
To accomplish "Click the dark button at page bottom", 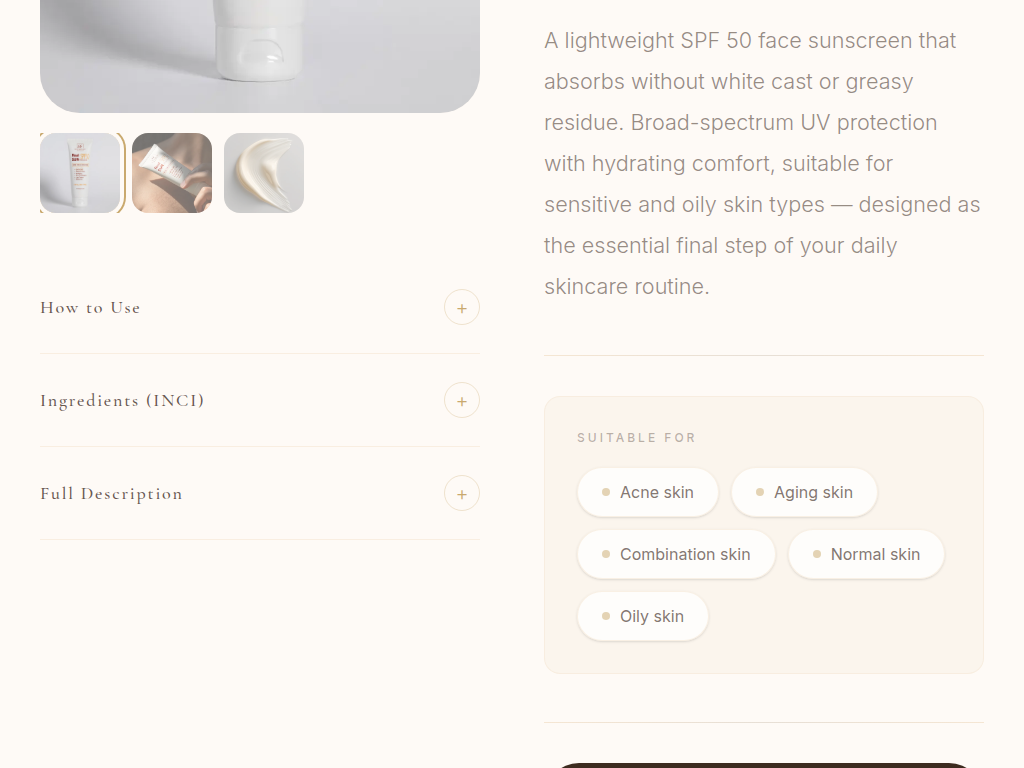I will (x=763, y=765).
